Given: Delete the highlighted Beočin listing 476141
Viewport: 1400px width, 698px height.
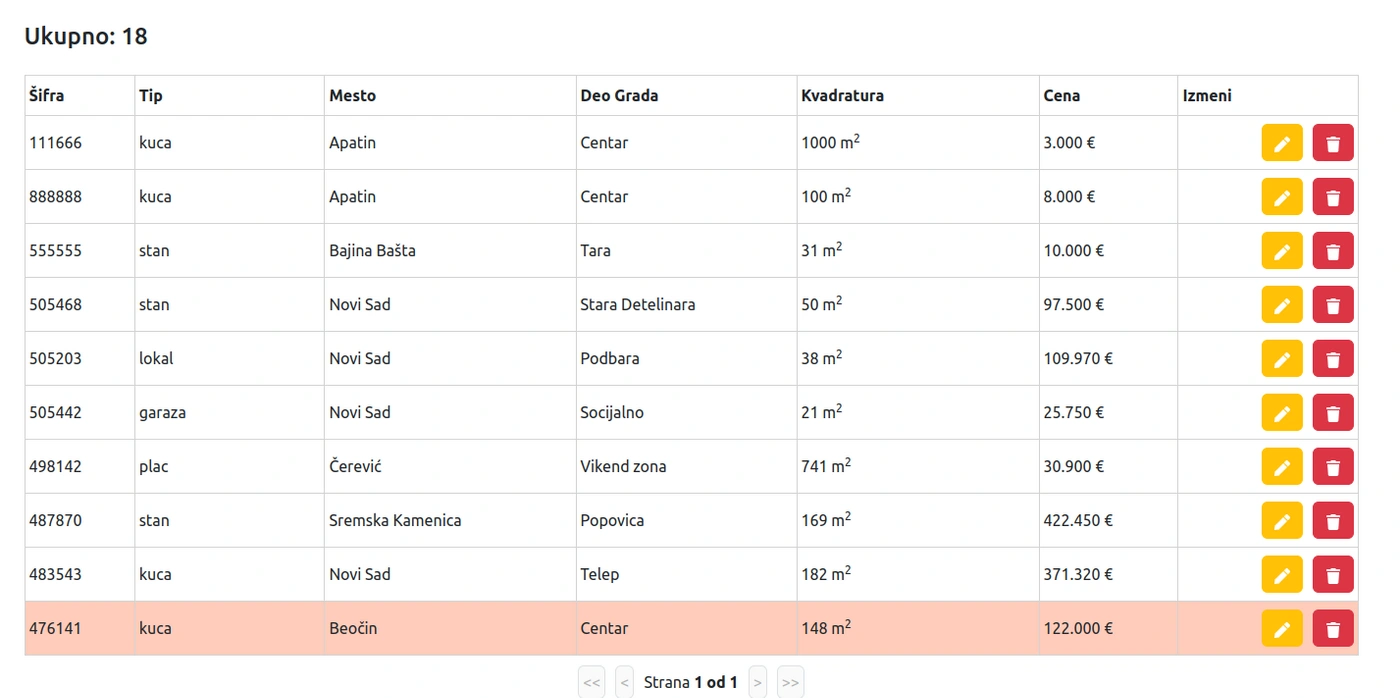Looking at the screenshot, I should point(1333,629).
